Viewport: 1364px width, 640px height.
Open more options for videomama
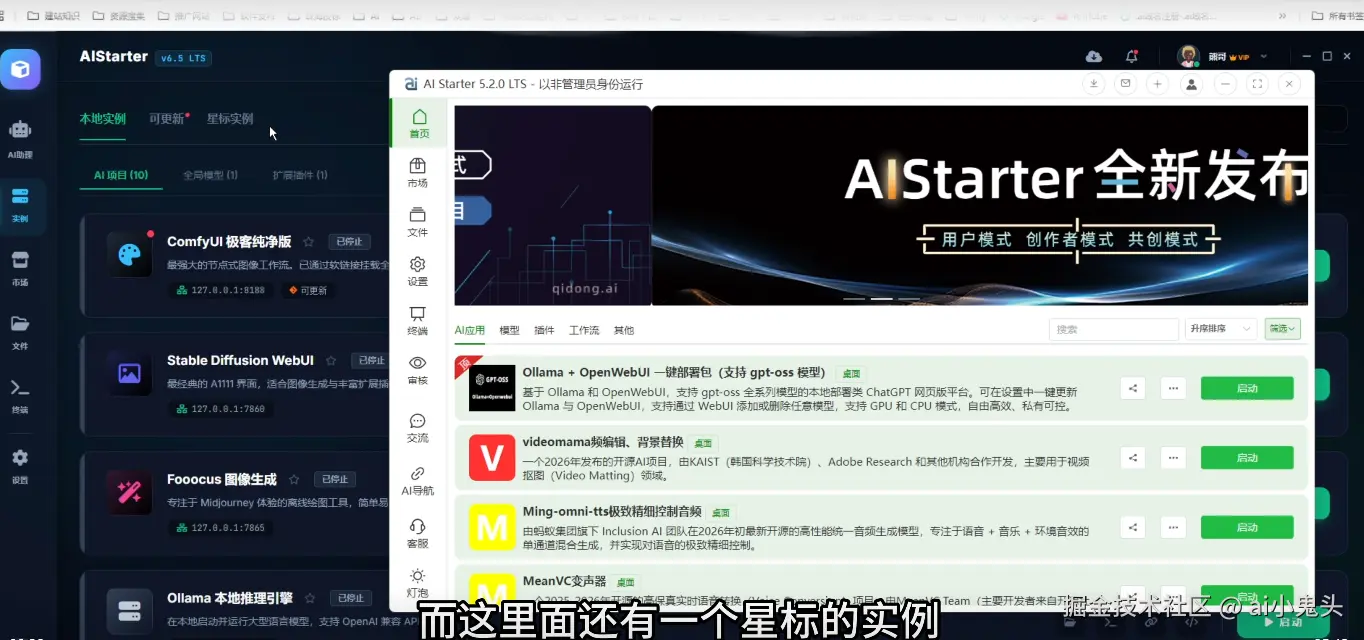coord(1173,458)
